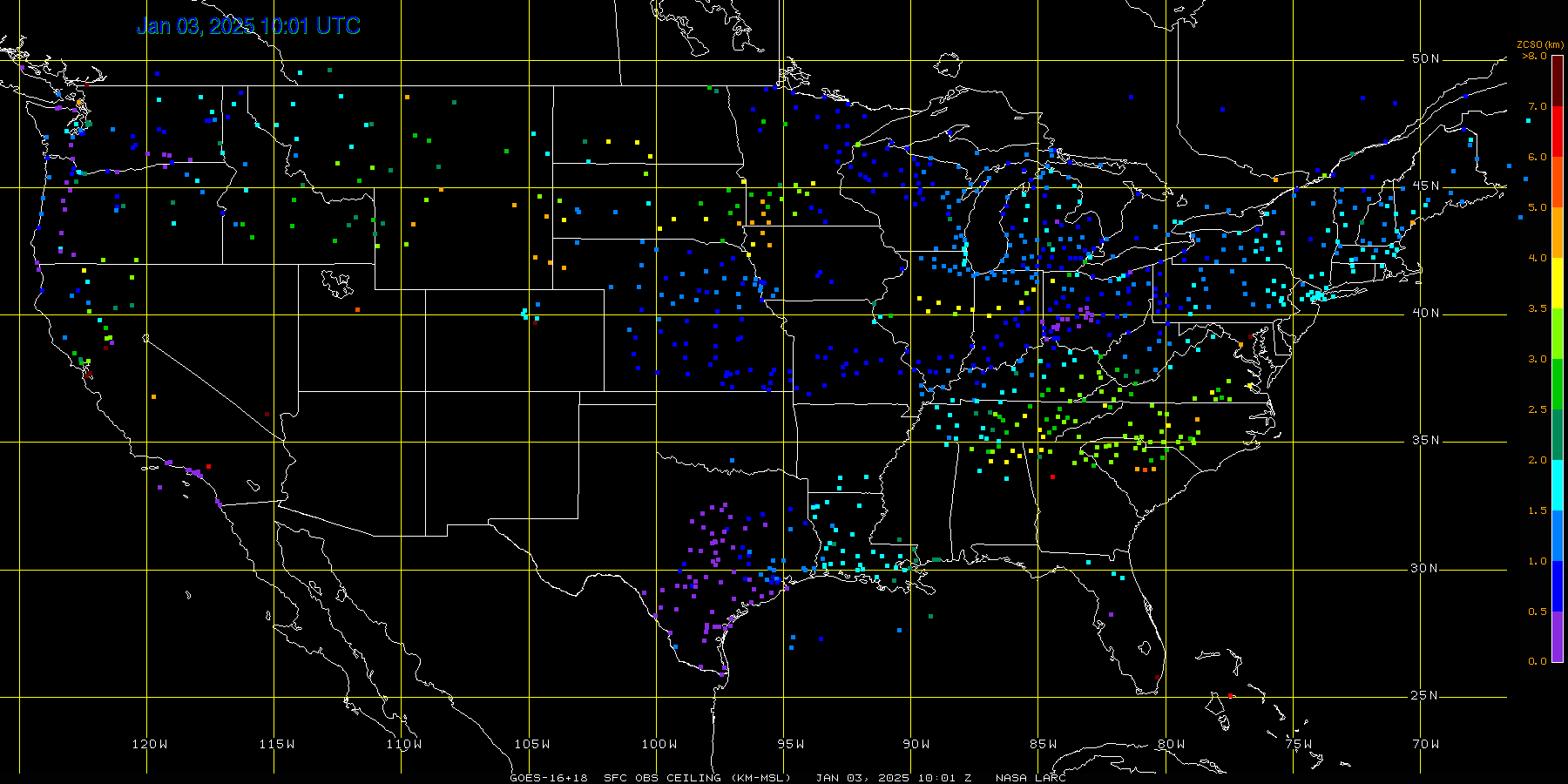Select the 40N latitude label
This screenshot has height=784, width=1568.
1426,314
